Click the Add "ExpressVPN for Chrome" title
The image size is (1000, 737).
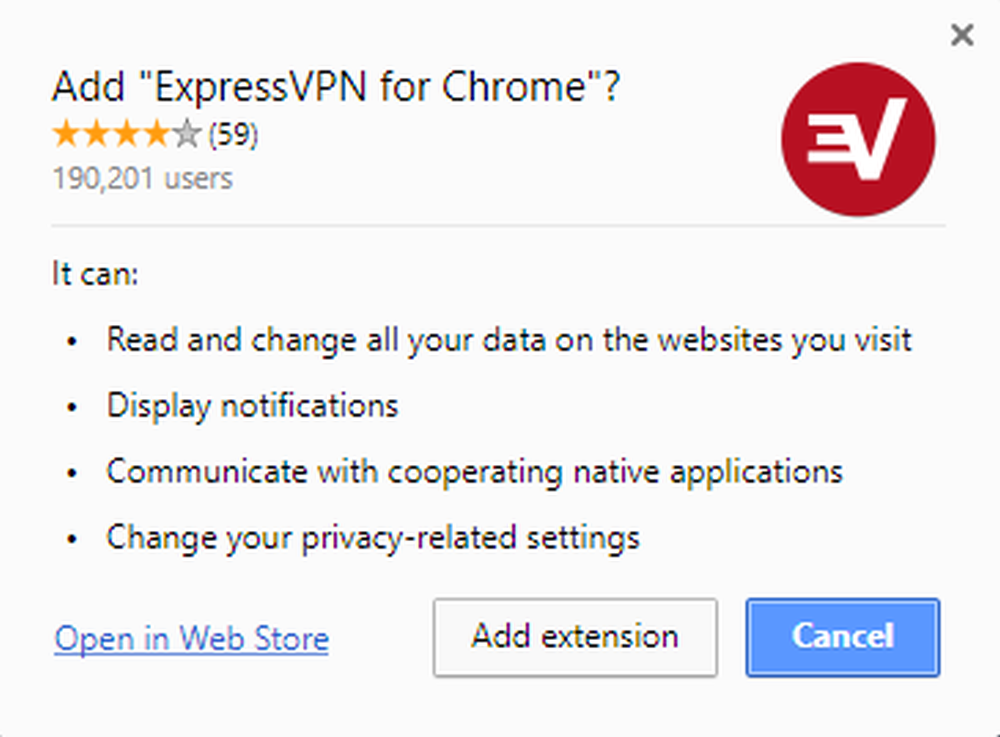[336, 88]
